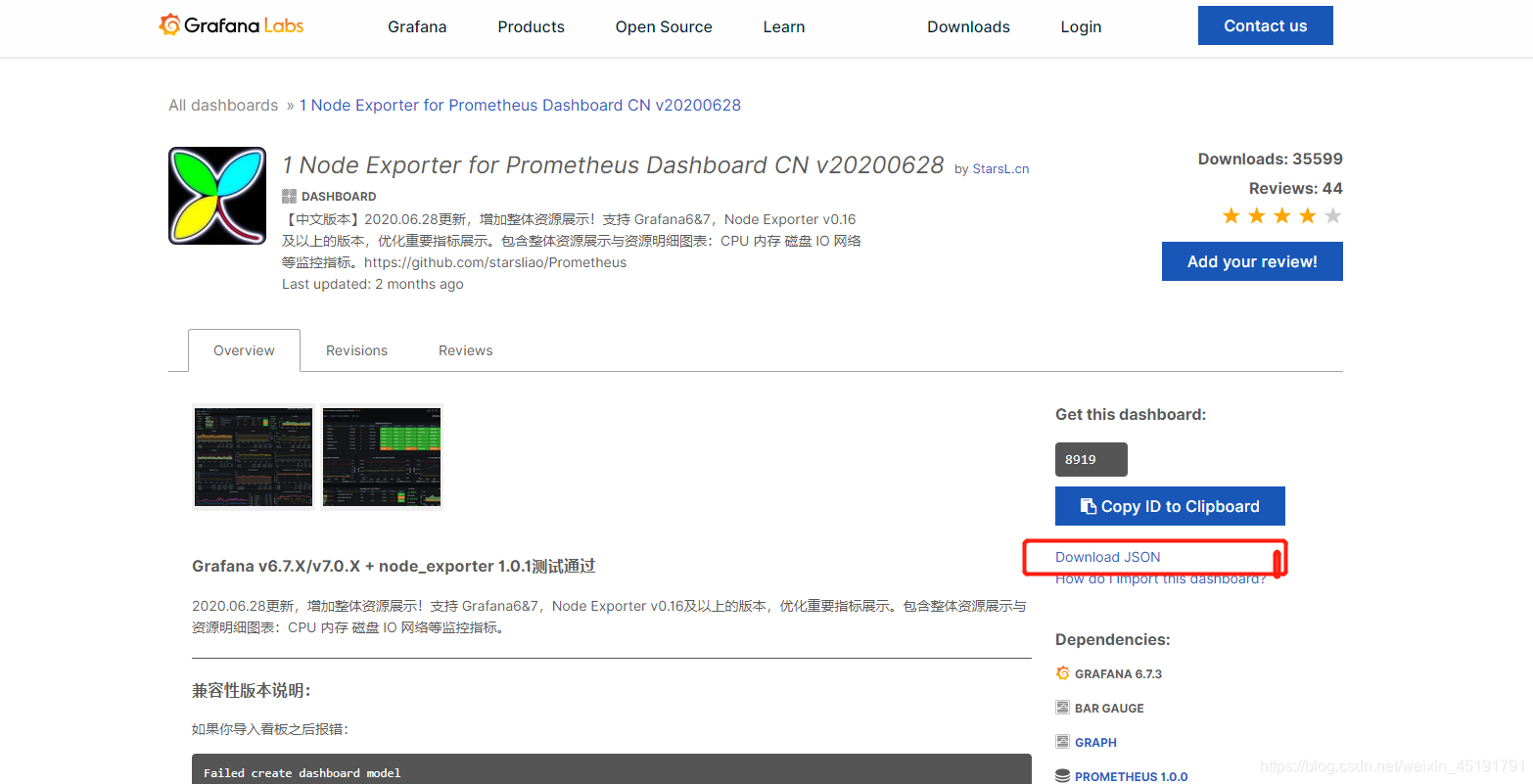Screen dimensions: 1533x784
Task: Click BAR GAUGE dependency text
Action: [x=1109, y=708]
